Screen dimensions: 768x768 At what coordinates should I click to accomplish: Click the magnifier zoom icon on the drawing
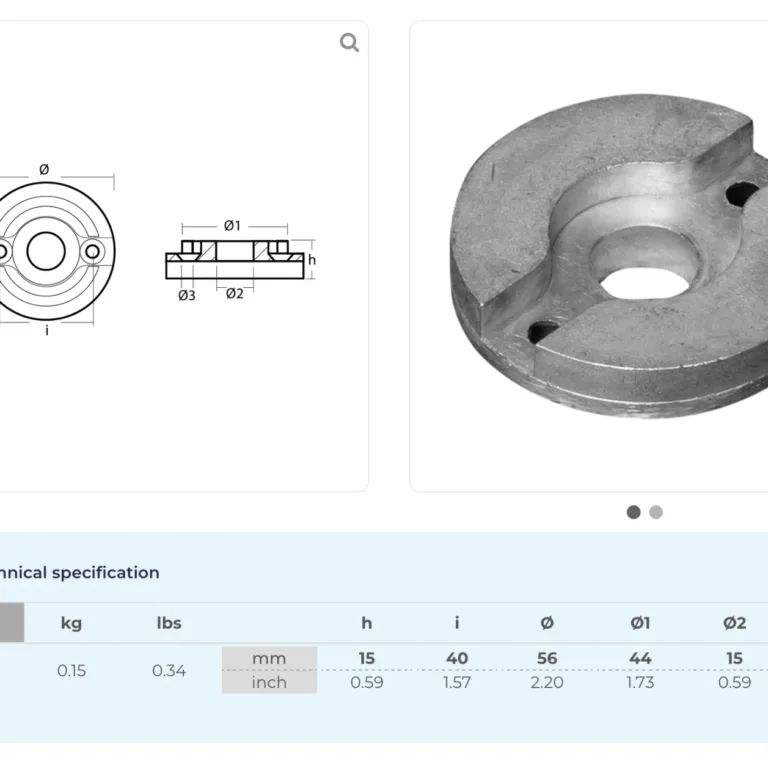pyautogui.click(x=349, y=42)
